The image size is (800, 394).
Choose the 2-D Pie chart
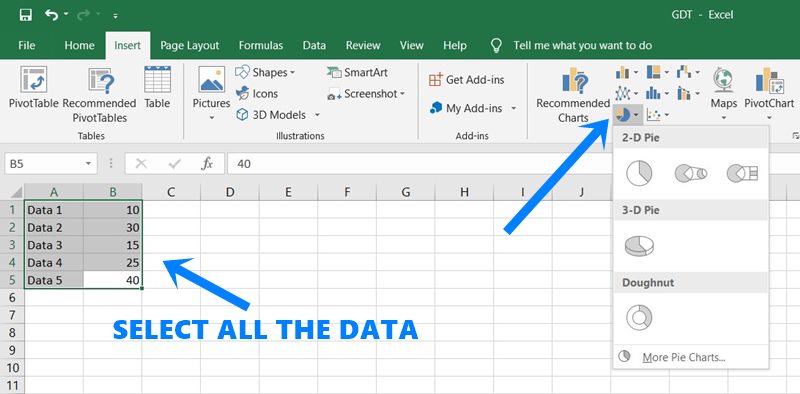coord(639,174)
